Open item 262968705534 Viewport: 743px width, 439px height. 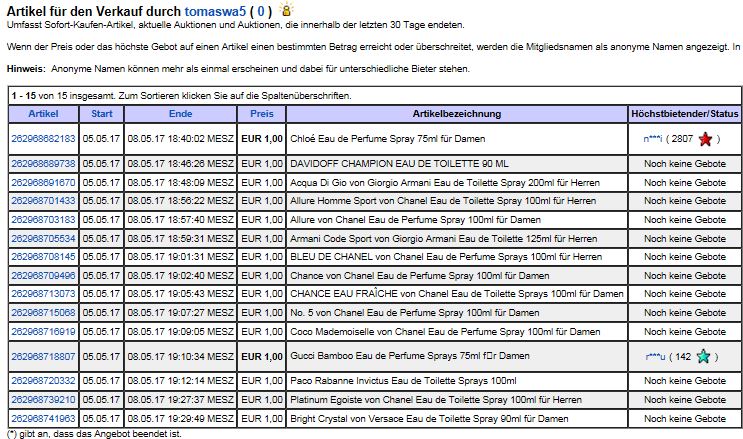click(x=43, y=238)
